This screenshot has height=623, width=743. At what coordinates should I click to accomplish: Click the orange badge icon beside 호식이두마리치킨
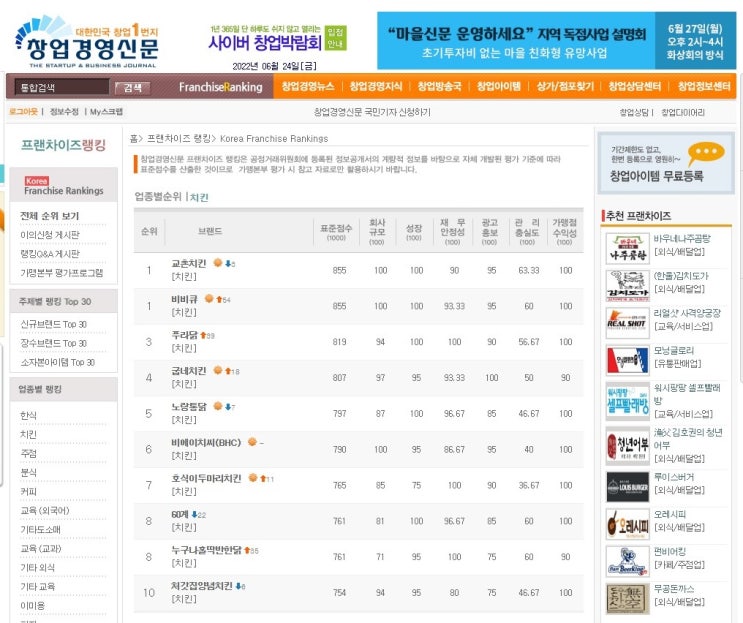253,478
